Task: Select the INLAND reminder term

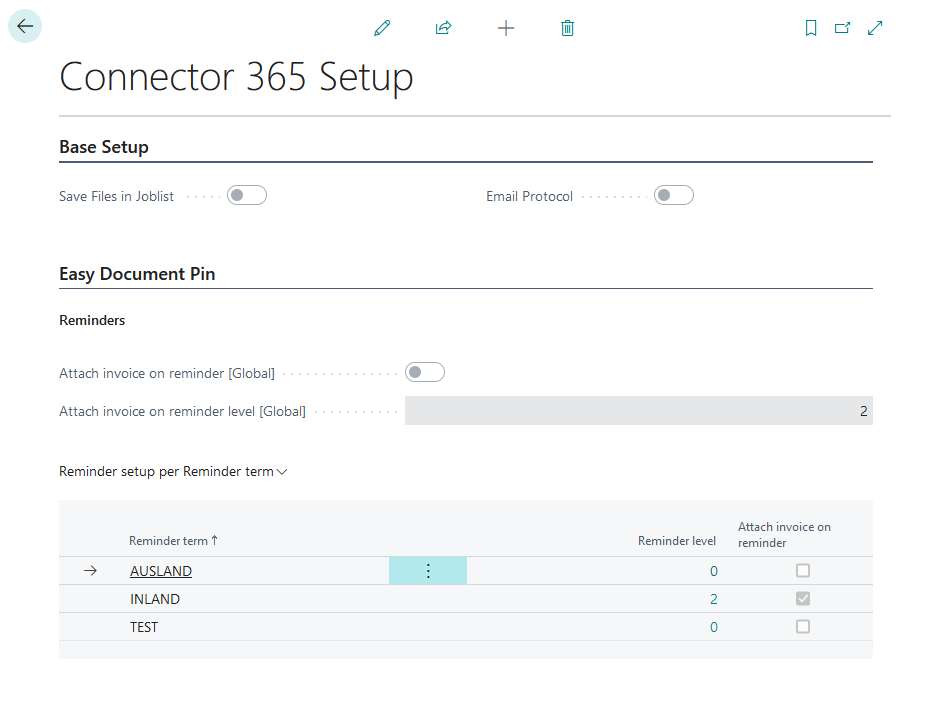Action: tap(155, 599)
